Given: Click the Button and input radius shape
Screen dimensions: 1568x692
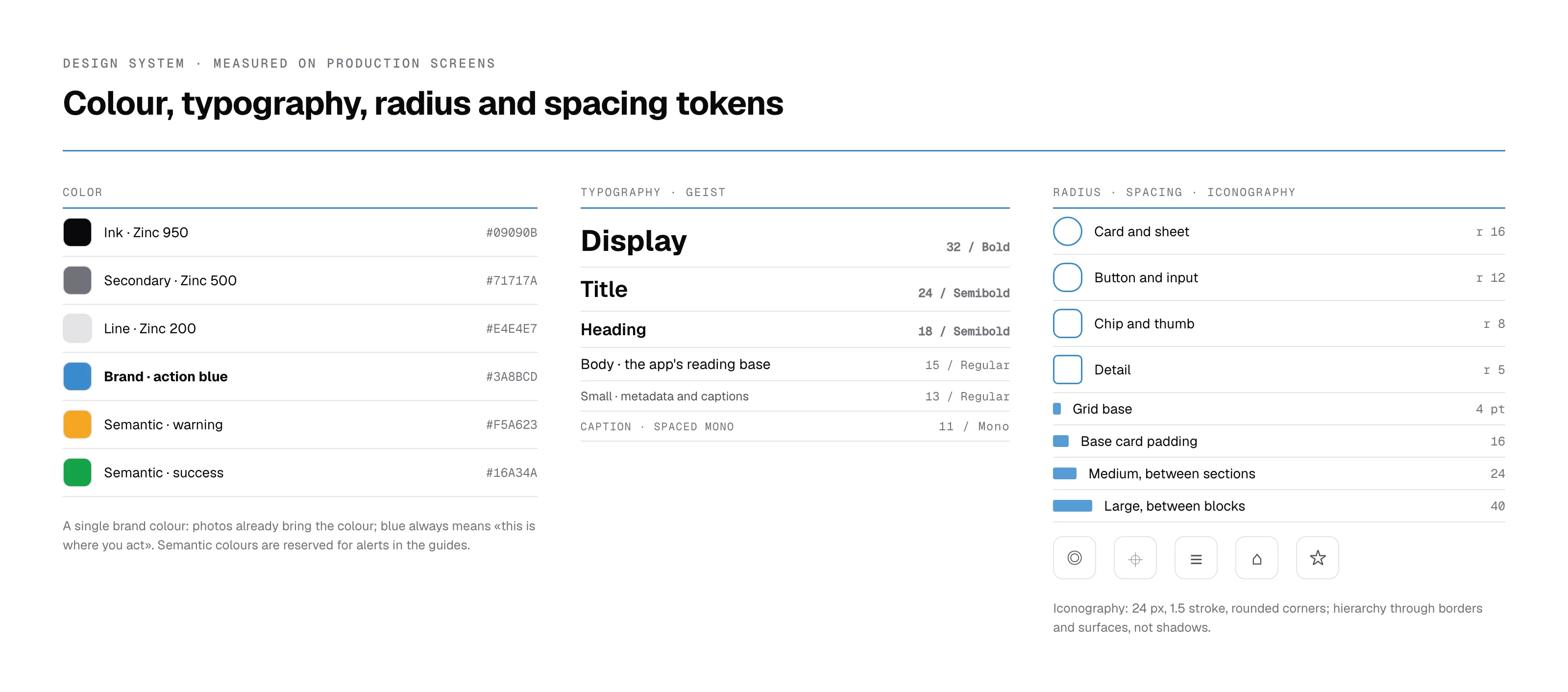Looking at the screenshot, I should pos(1068,277).
